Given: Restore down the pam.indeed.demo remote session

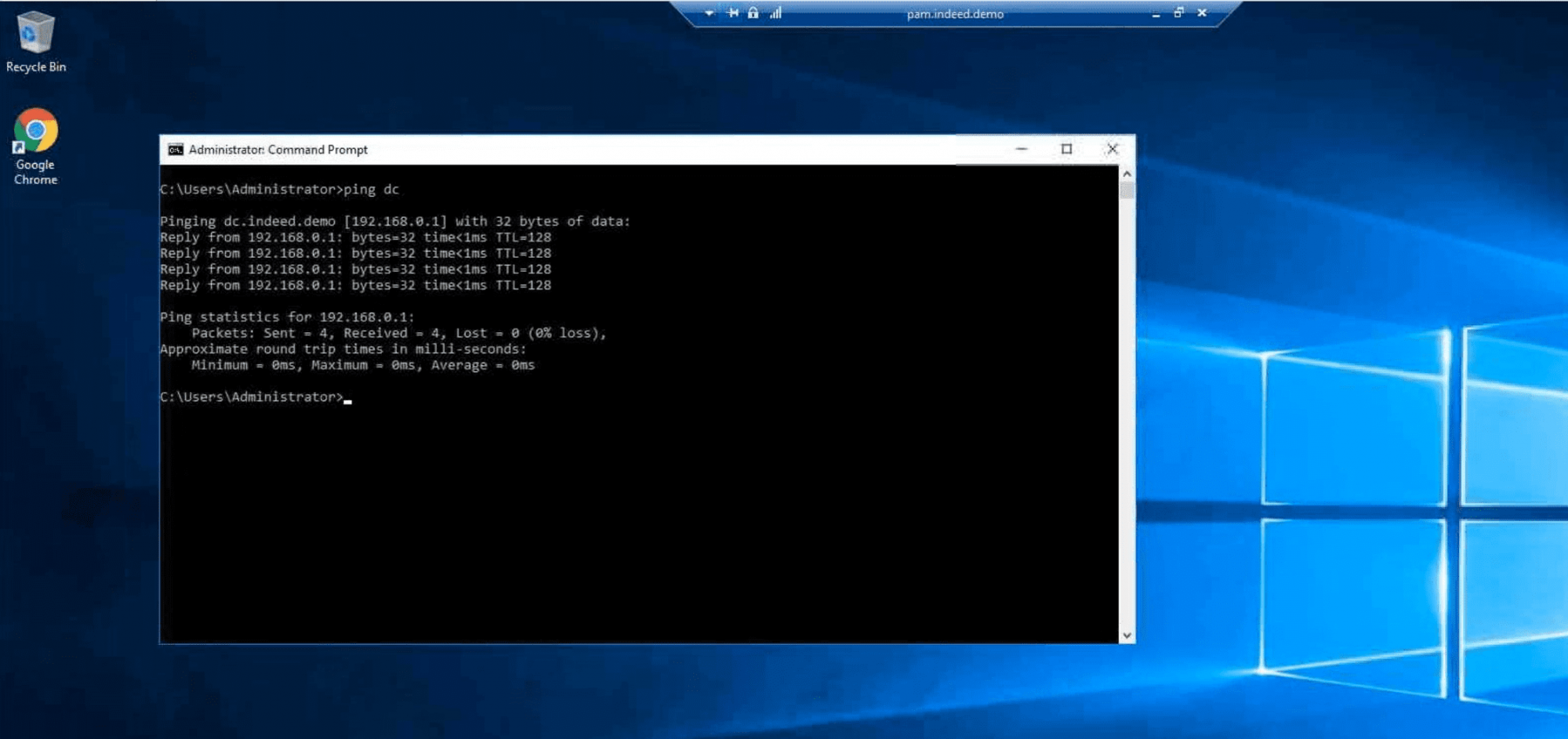Looking at the screenshot, I should coord(1178,13).
